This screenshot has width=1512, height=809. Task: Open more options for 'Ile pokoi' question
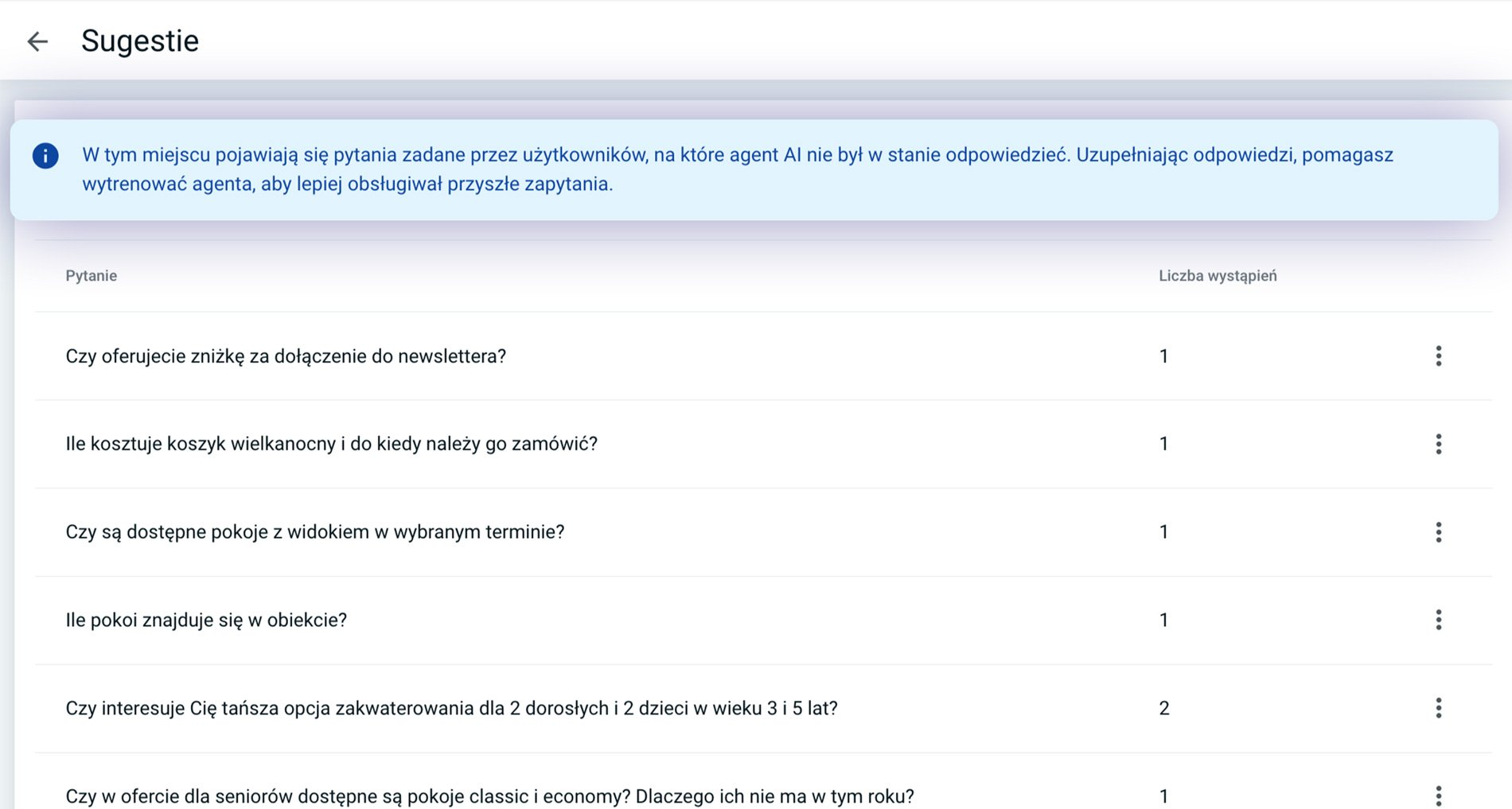coord(1438,620)
